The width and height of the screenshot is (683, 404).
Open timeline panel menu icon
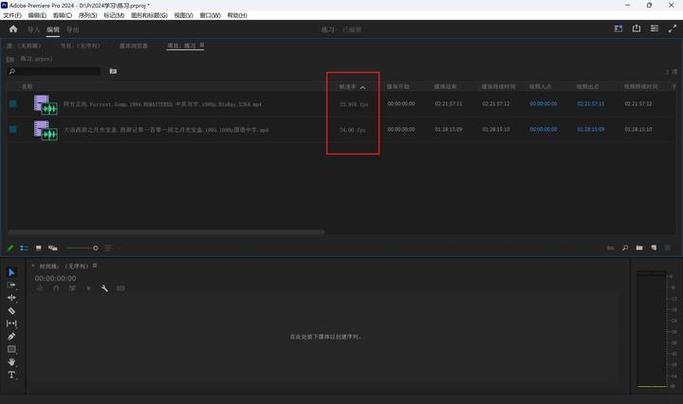tap(95, 265)
